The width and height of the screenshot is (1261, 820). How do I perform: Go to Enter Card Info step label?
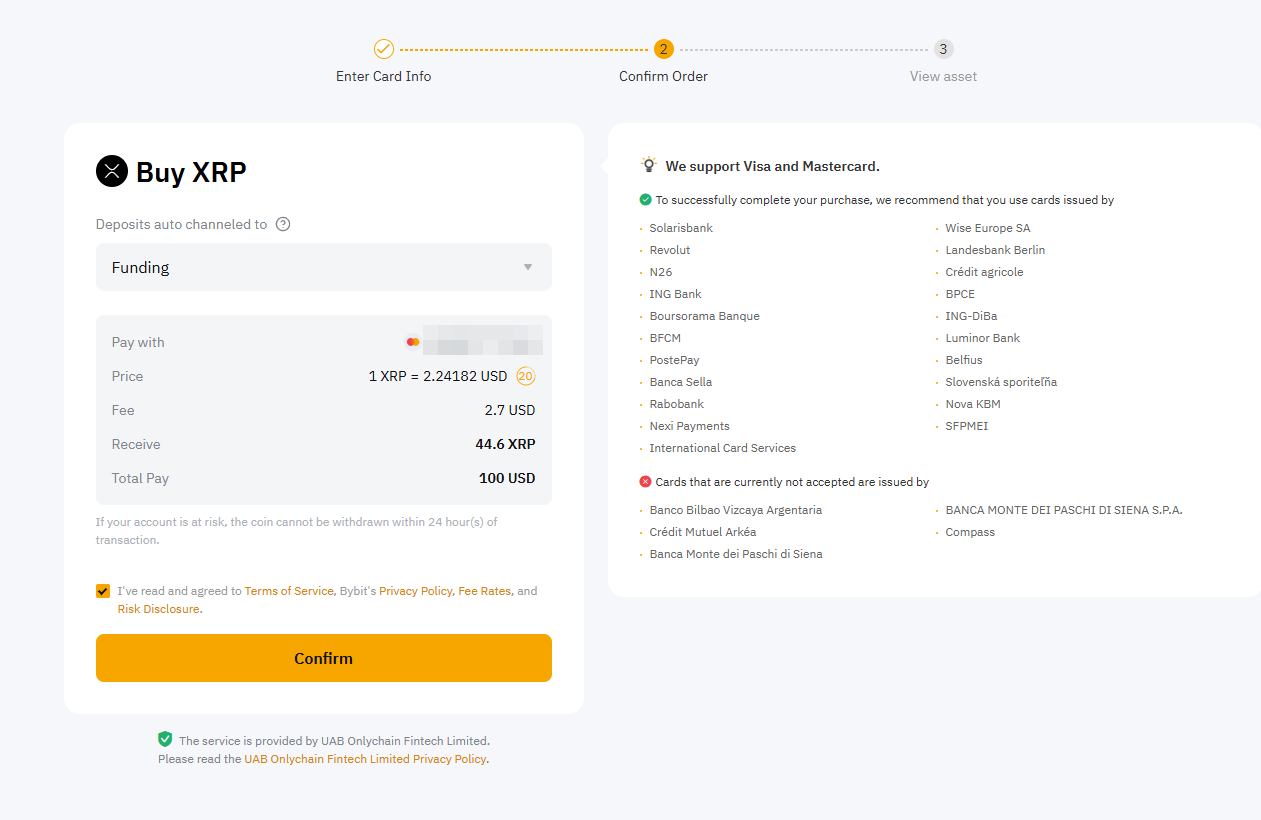[x=384, y=76]
